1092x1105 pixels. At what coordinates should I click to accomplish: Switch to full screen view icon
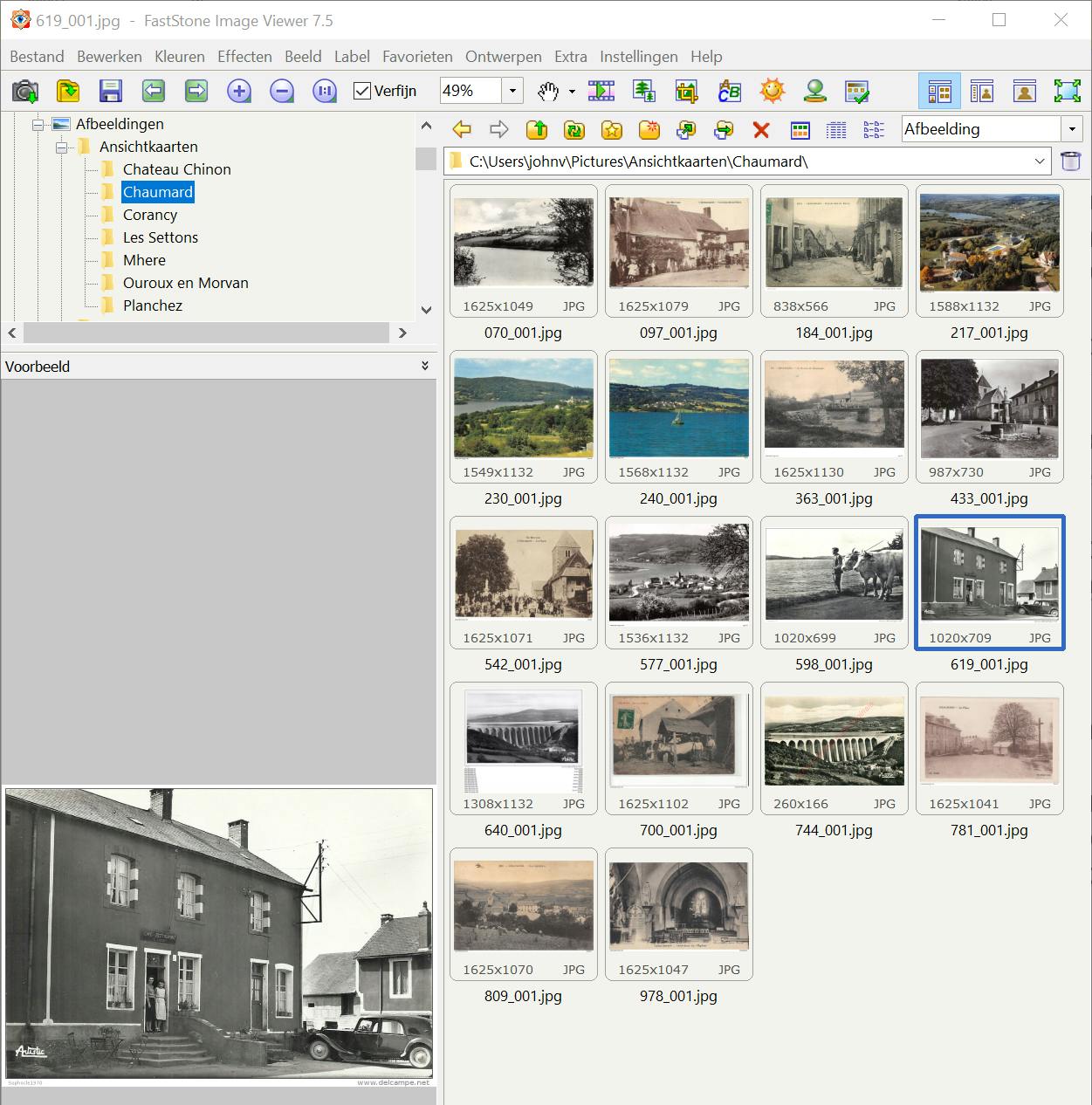(1067, 91)
